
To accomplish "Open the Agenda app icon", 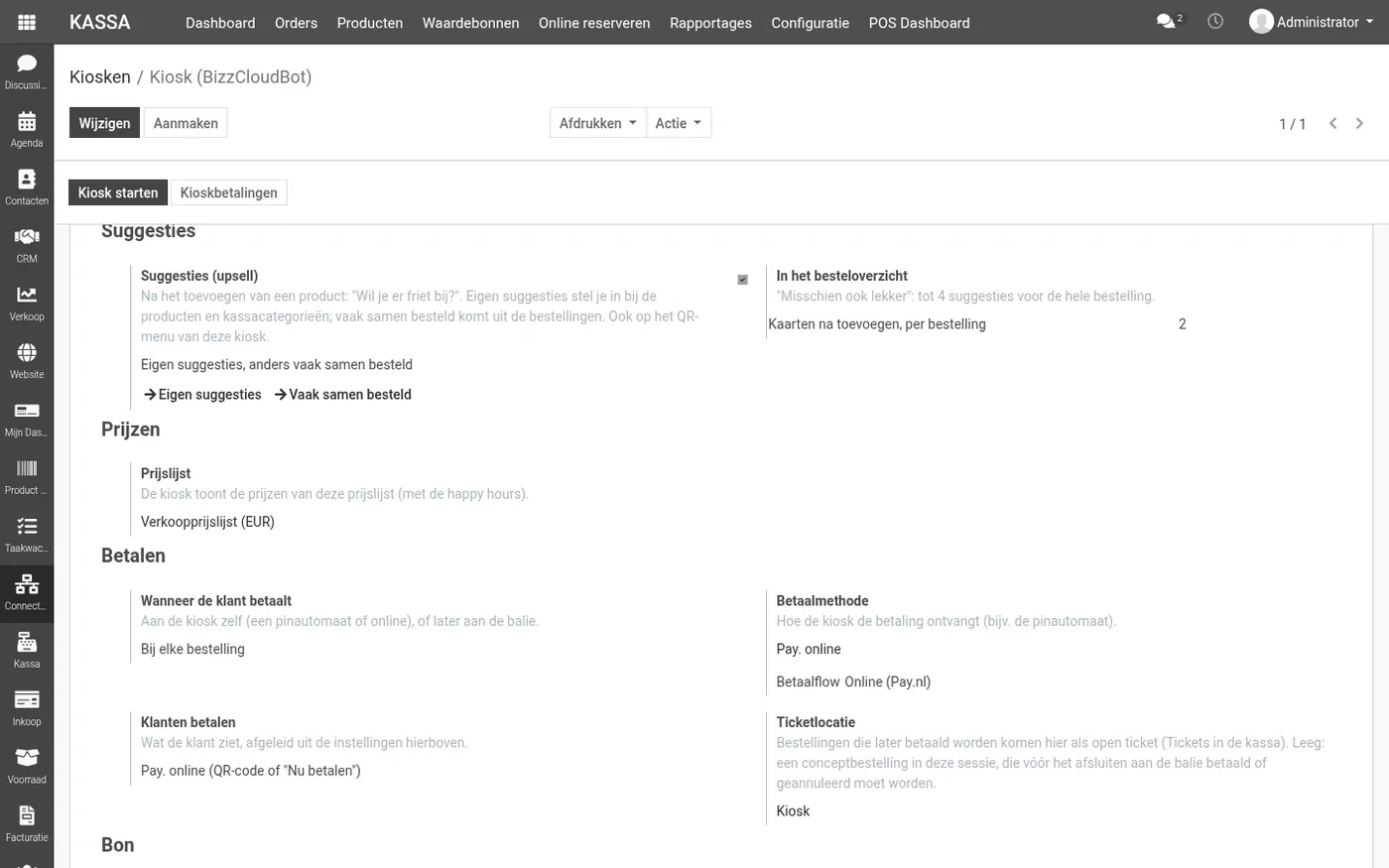I will [x=27, y=130].
